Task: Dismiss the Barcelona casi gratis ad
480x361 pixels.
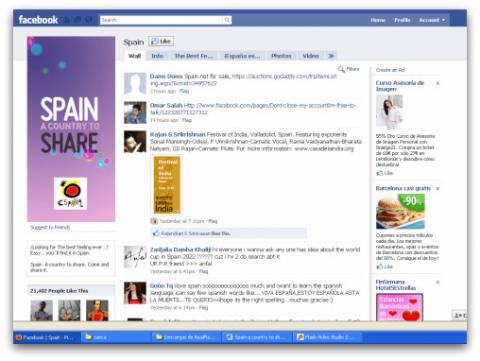Action: (438, 189)
